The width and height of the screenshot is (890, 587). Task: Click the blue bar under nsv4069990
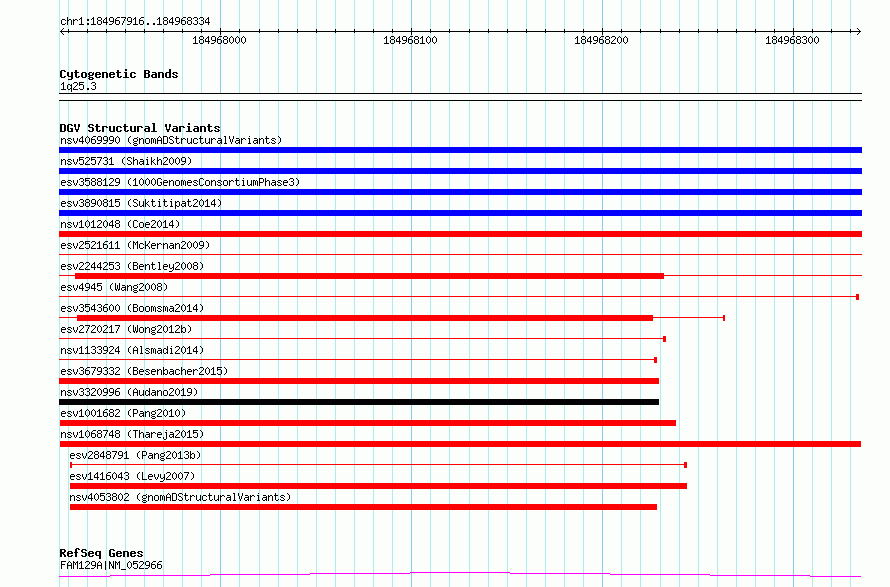tap(460, 150)
